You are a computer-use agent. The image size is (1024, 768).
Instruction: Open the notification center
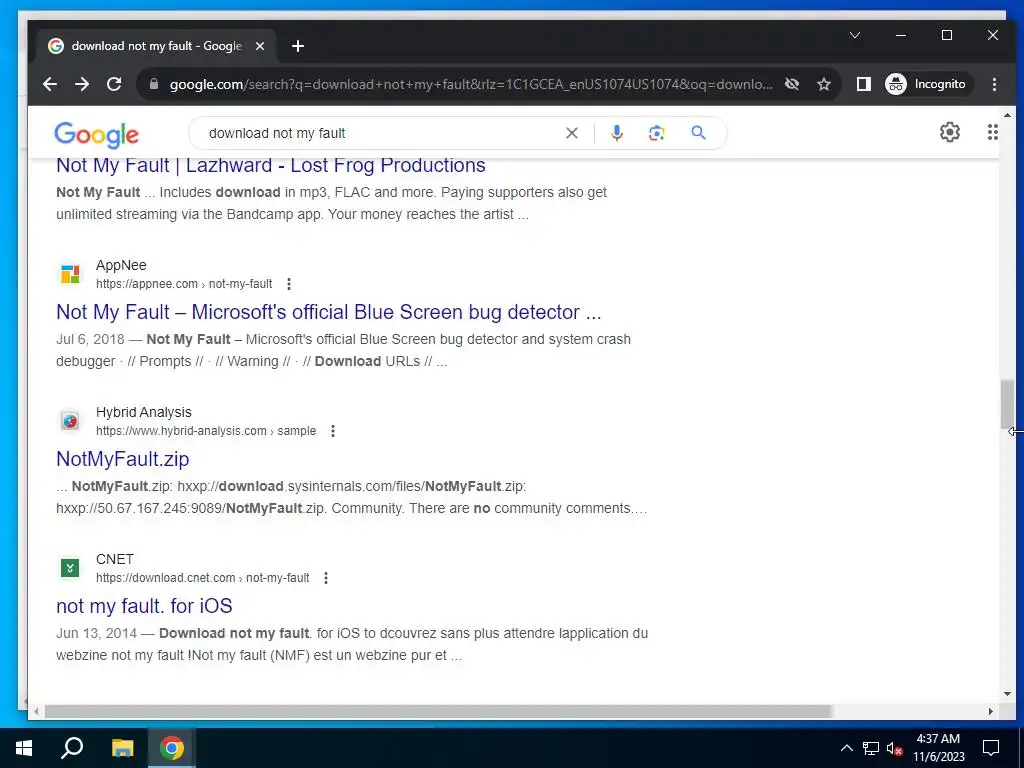pyautogui.click(x=991, y=748)
